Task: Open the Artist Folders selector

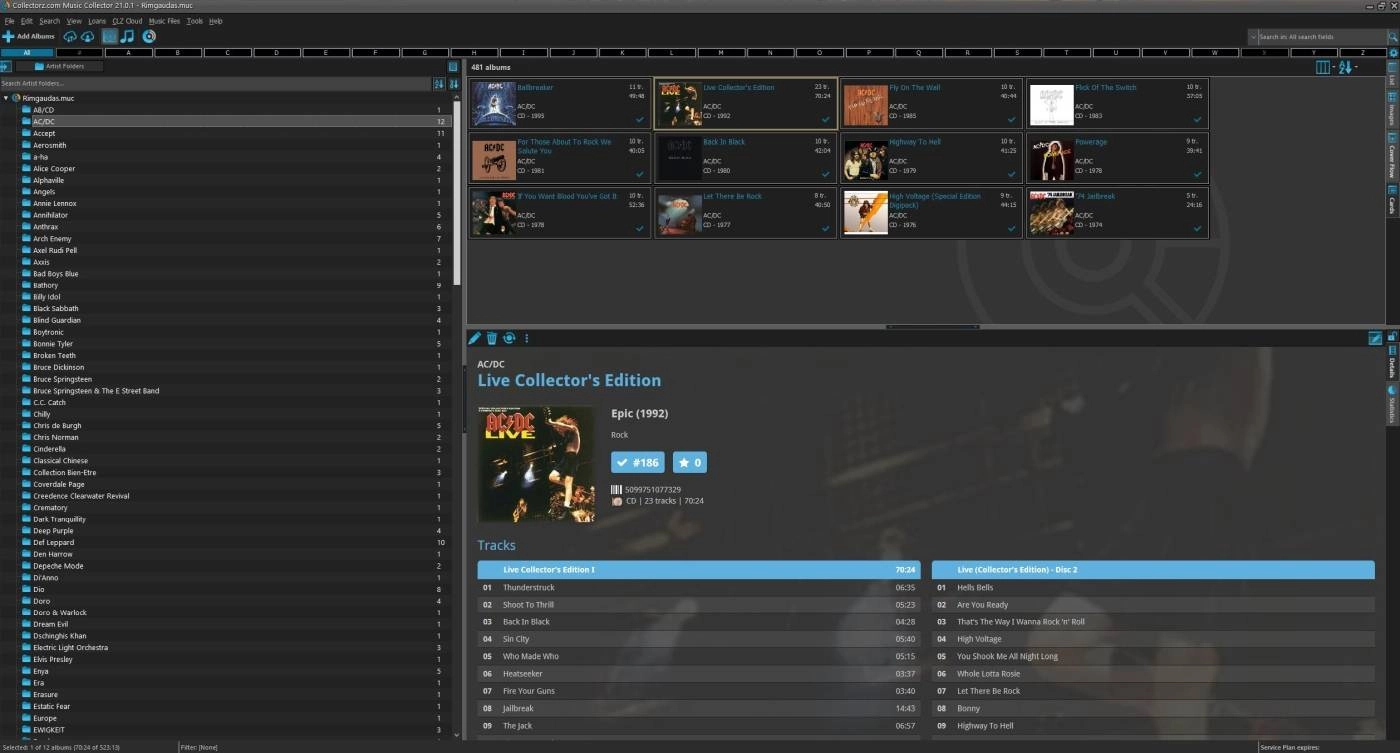Action: coord(59,66)
